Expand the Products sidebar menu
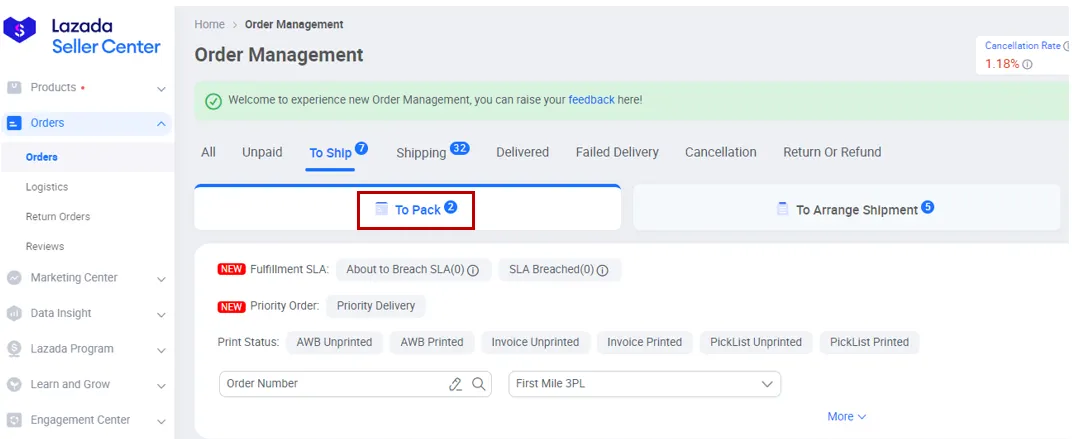Viewport: 1072px width, 439px height. [x=161, y=88]
